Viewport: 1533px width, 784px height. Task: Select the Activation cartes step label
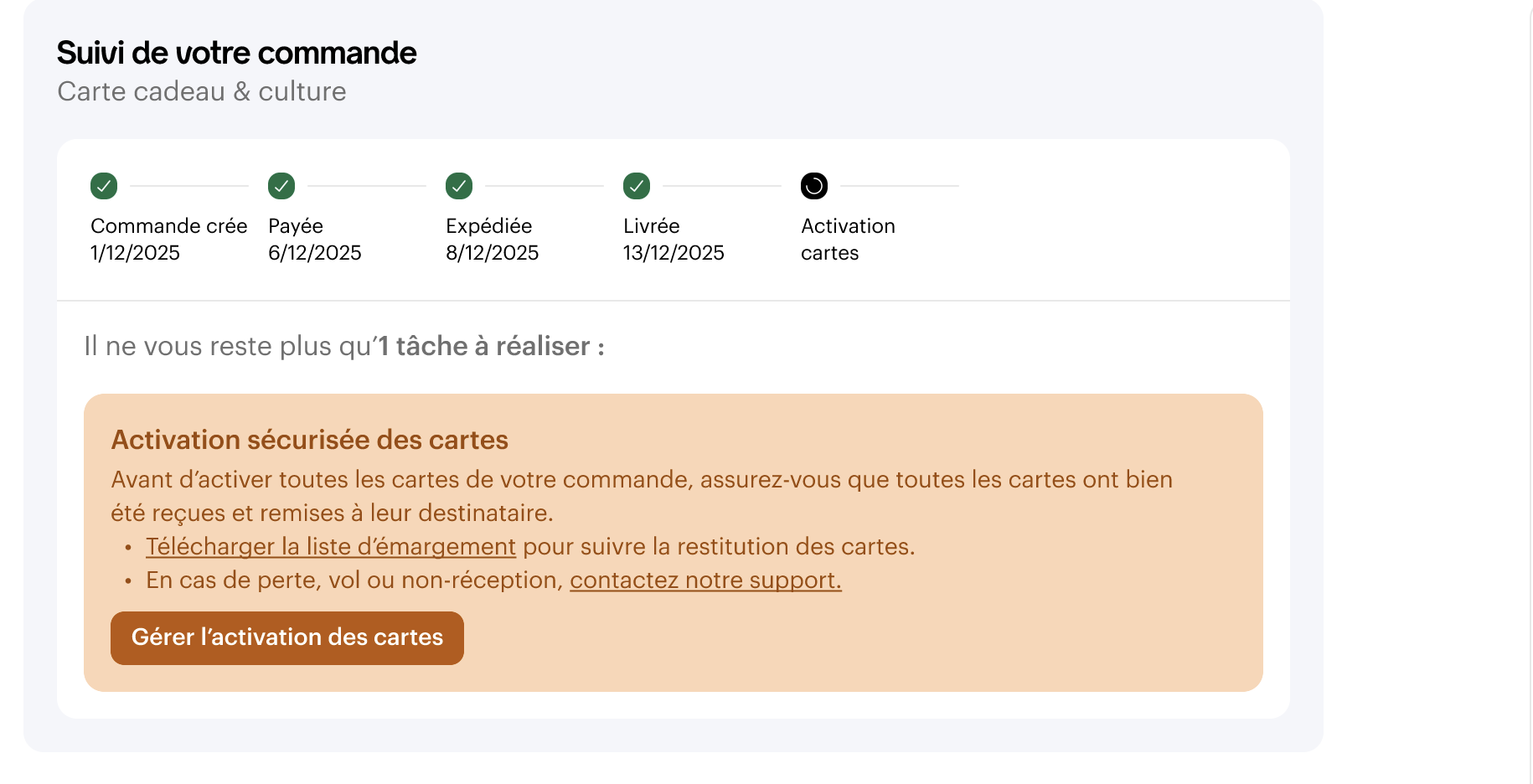847,239
